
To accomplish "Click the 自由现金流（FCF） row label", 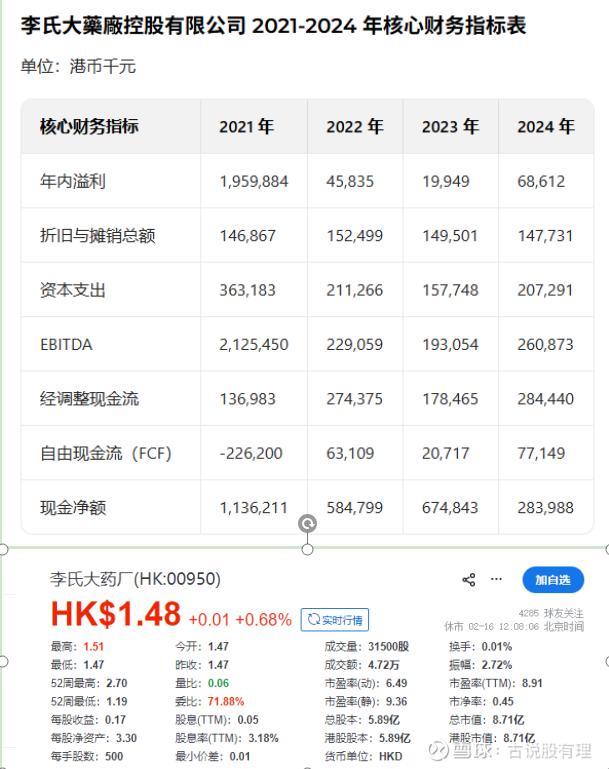I will click(x=106, y=453).
